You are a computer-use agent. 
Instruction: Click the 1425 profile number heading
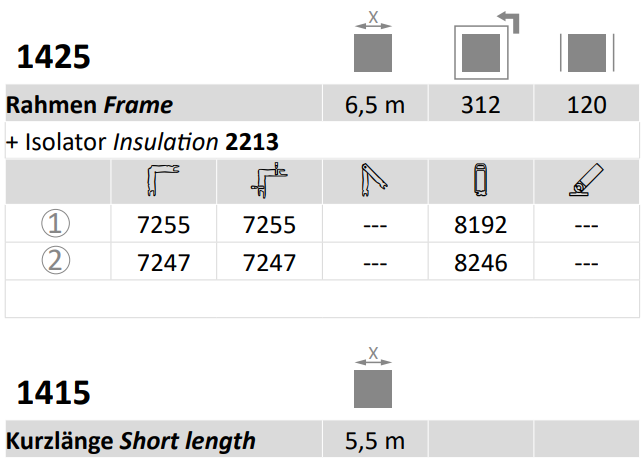[x=53, y=57]
